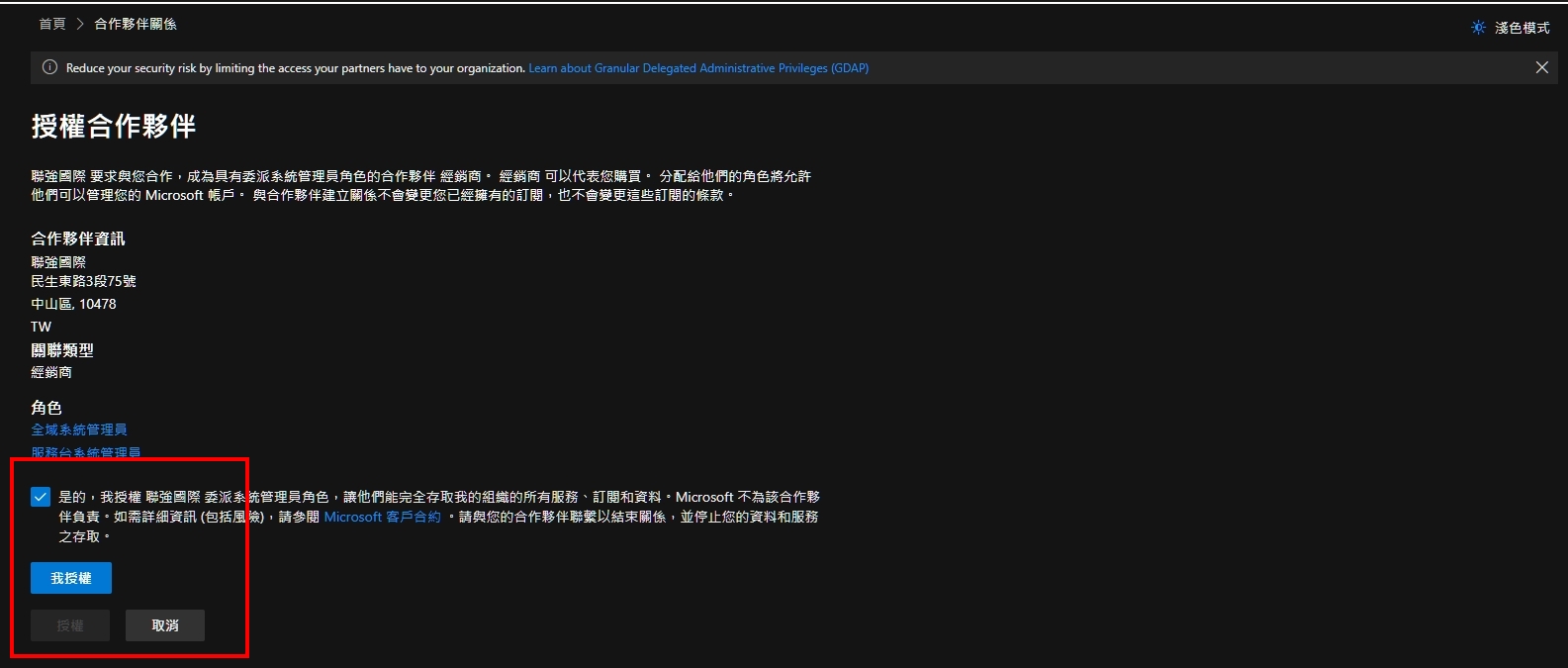Go to 首頁 in the breadcrumb

52,24
